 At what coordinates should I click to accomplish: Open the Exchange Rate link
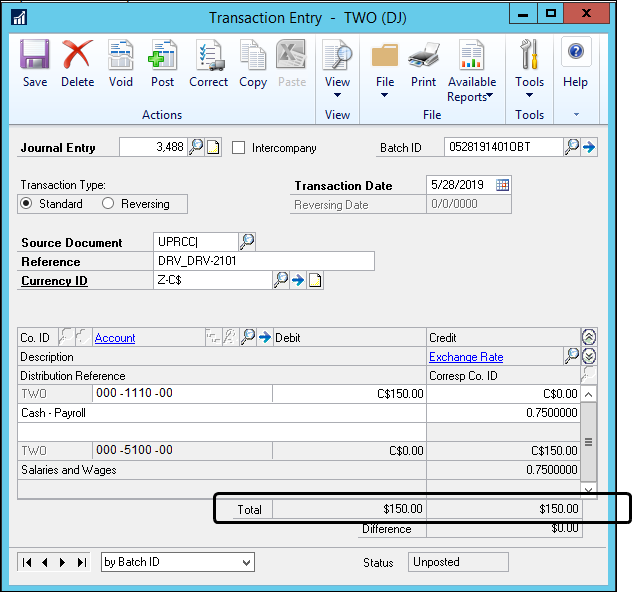click(x=466, y=357)
